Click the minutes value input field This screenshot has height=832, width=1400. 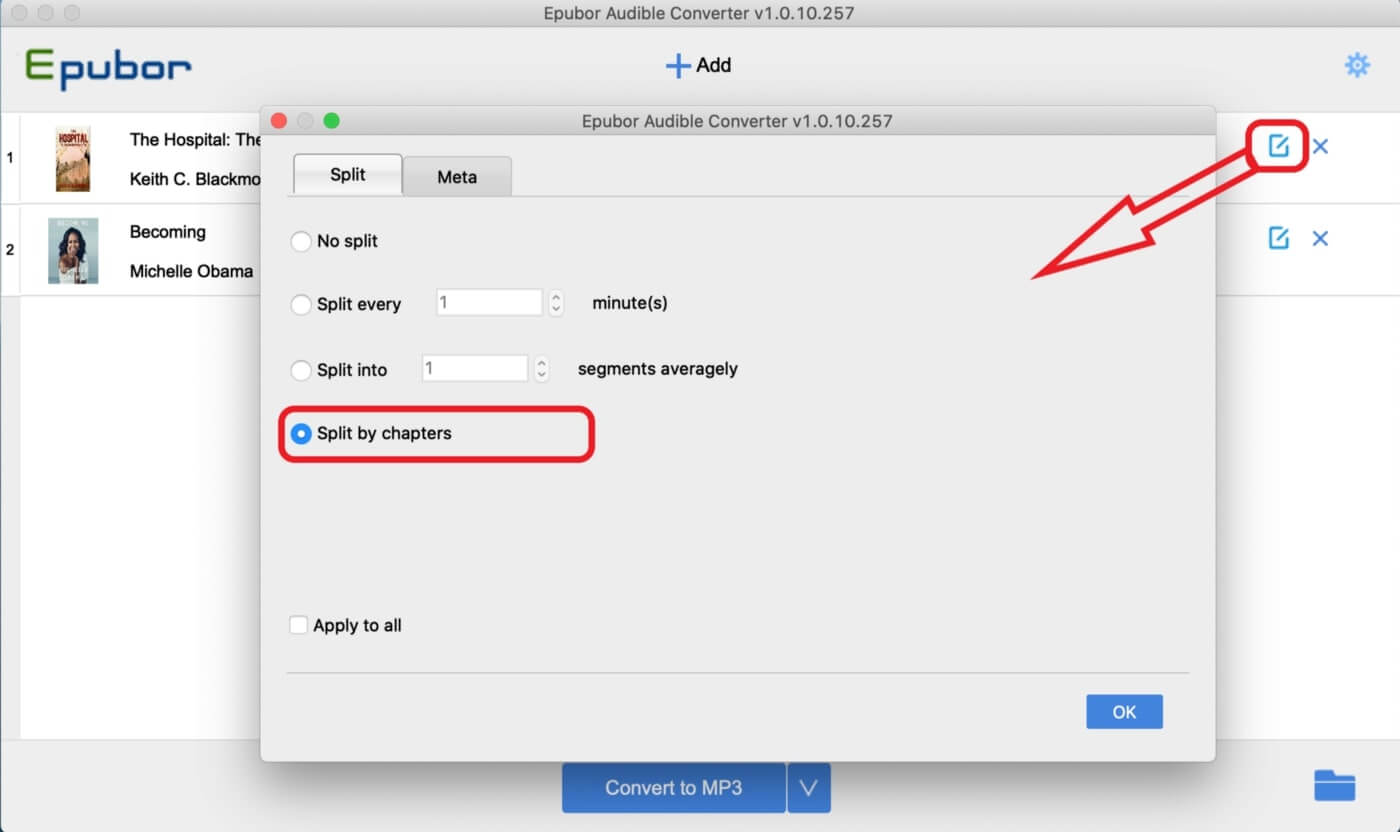tap(489, 302)
